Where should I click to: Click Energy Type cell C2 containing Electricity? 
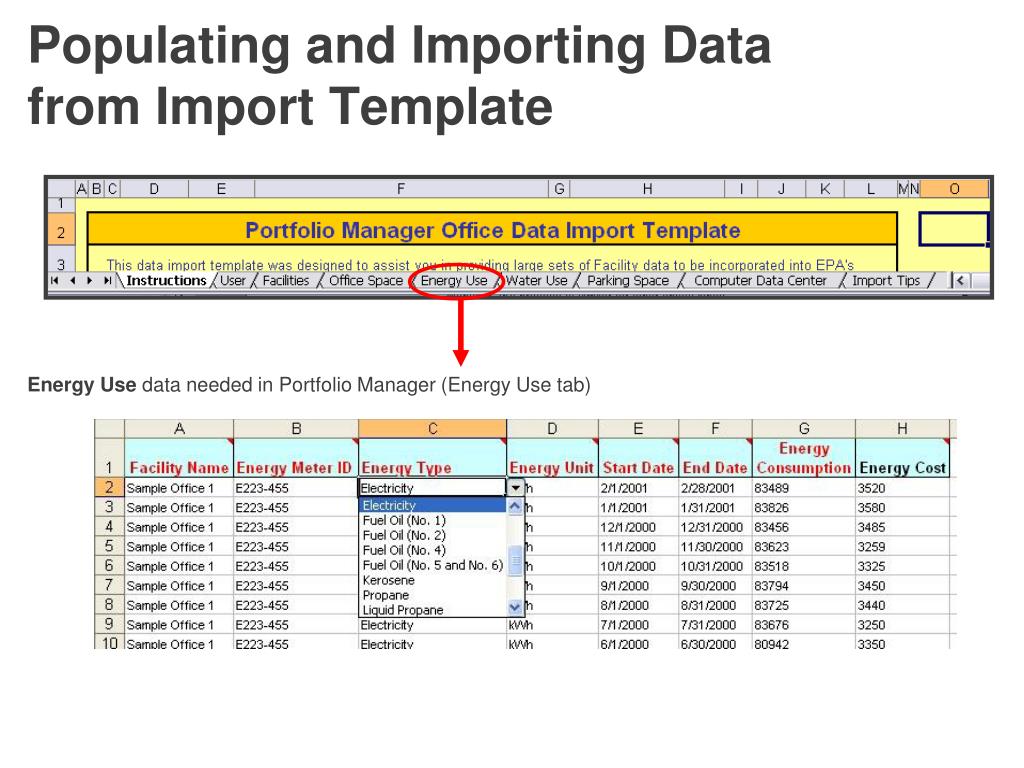(x=432, y=488)
